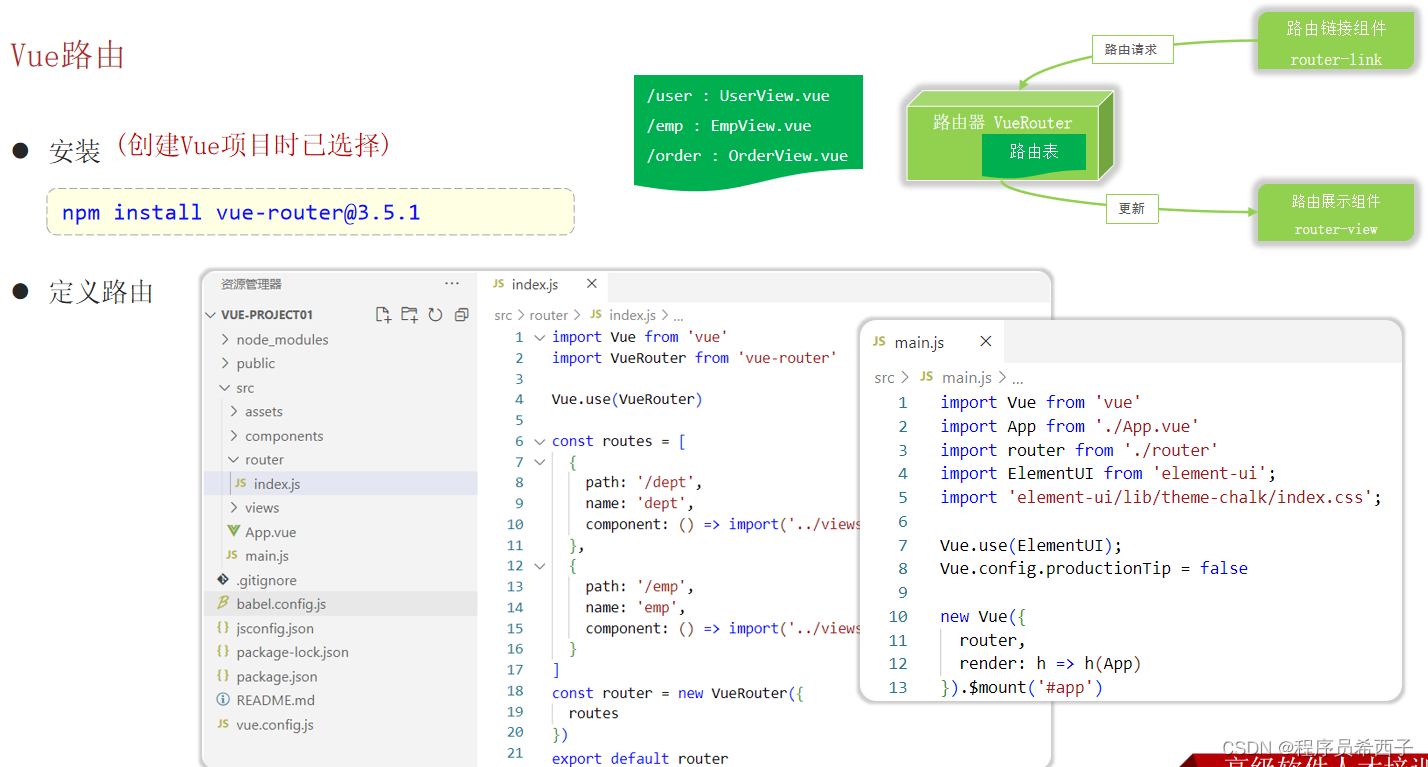The image size is (1428, 767).
Task: Refresh the explorer with the refresh icon
Action: click(435, 315)
